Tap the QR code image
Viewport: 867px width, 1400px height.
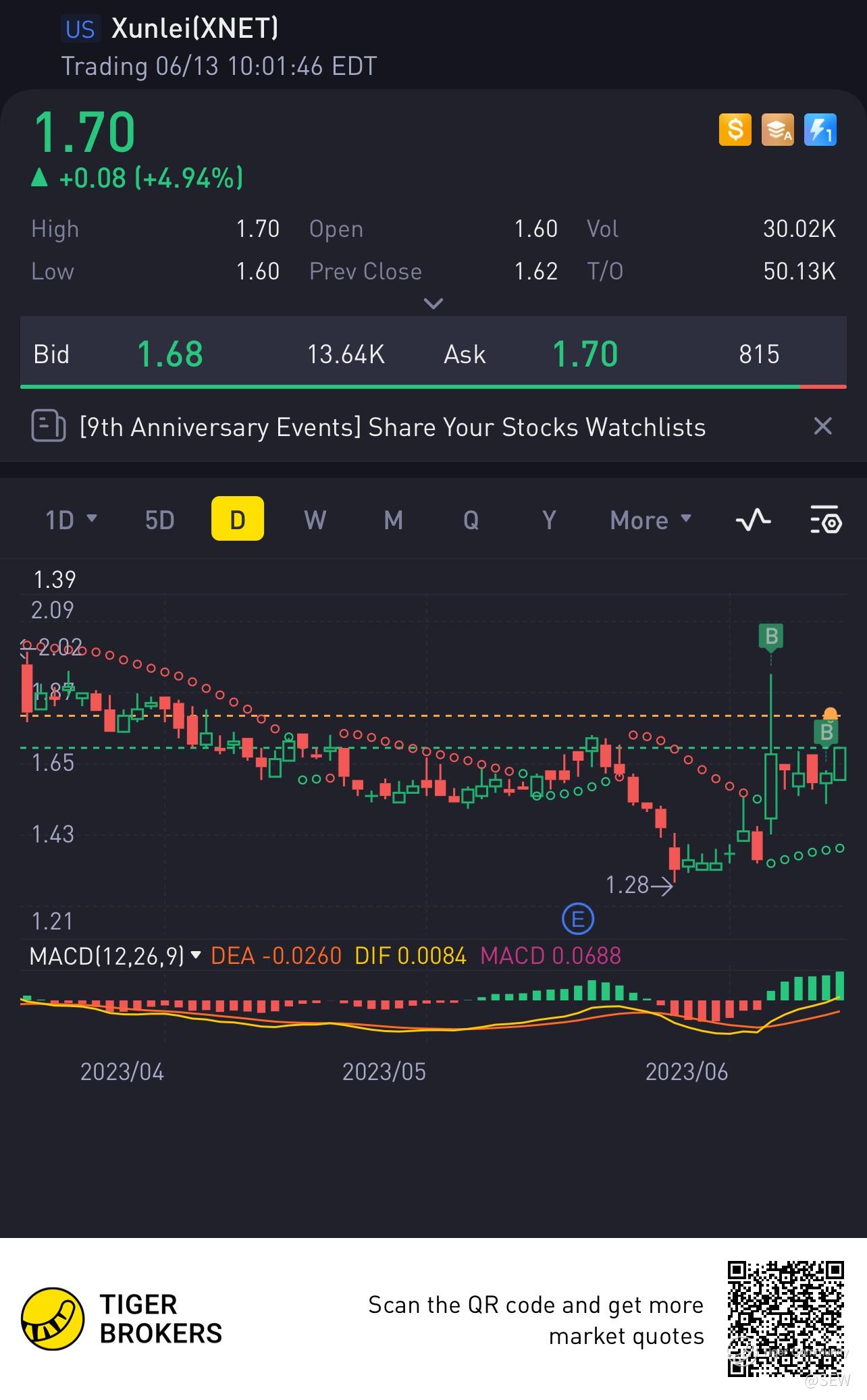pos(786,1319)
